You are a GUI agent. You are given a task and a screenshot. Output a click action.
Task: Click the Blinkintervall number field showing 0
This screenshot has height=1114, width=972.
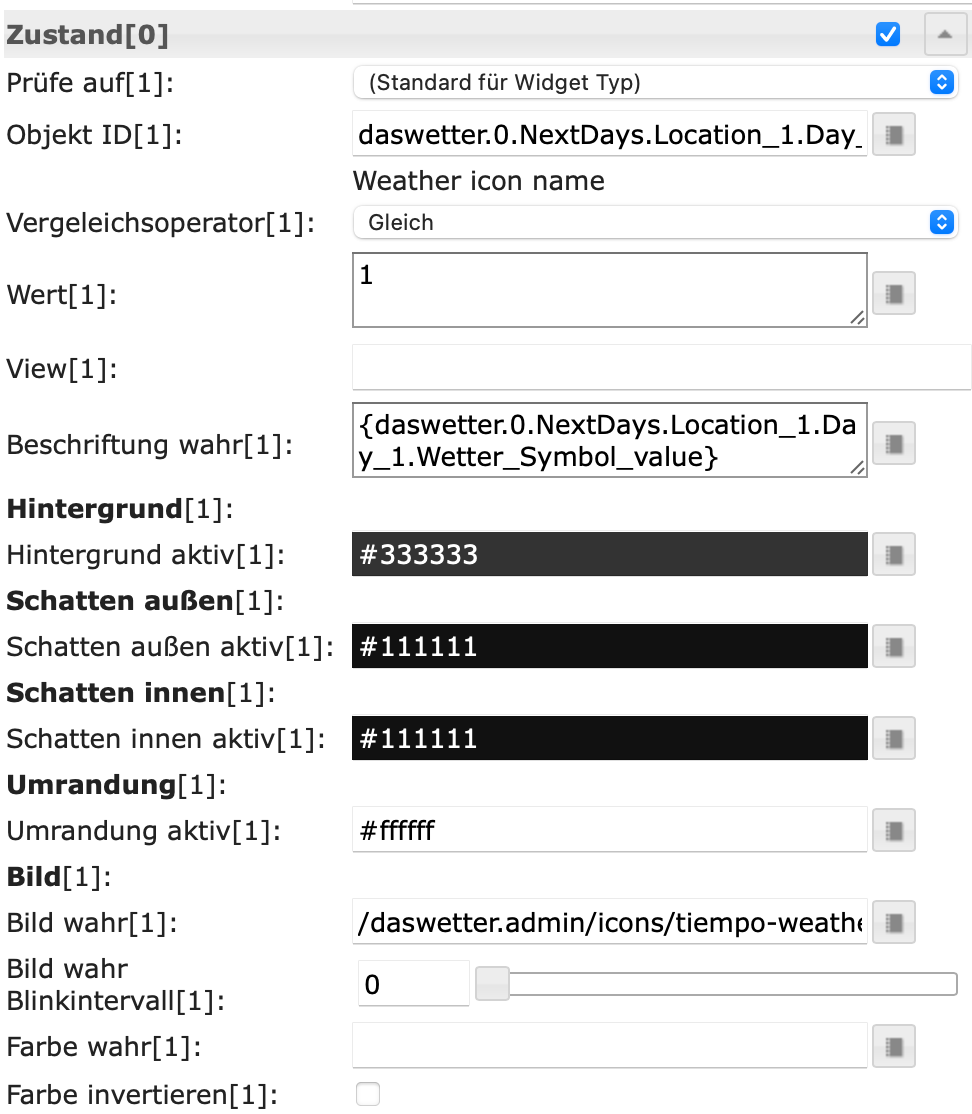pos(412,985)
